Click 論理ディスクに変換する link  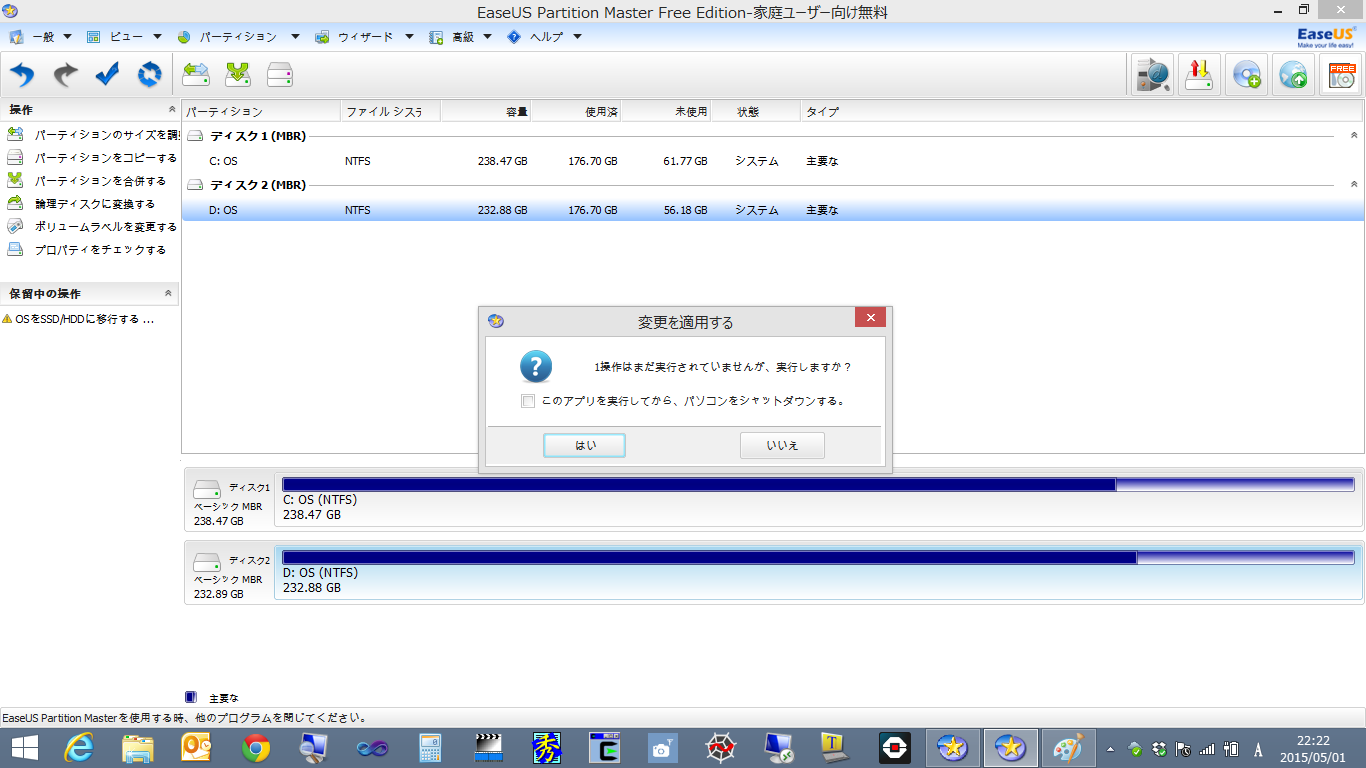click(x=95, y=203)
